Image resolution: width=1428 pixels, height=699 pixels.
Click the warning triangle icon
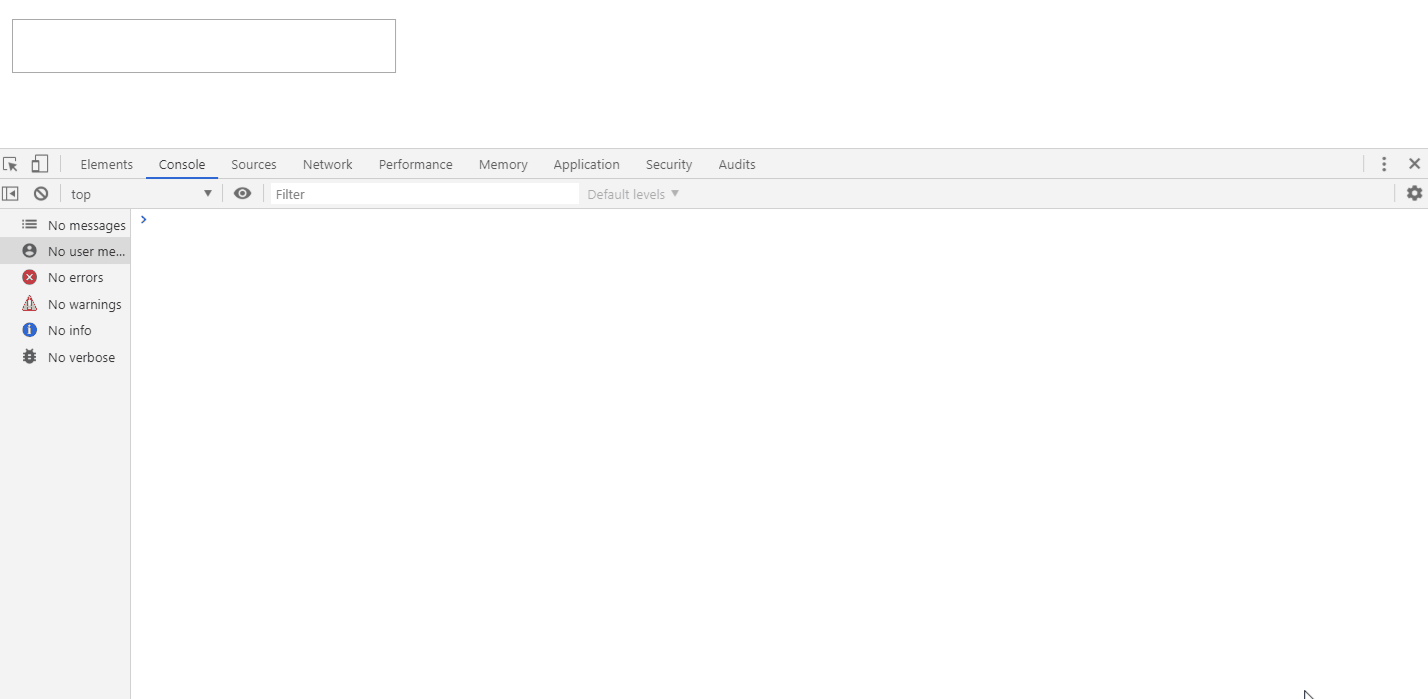[x=29, y=303]
